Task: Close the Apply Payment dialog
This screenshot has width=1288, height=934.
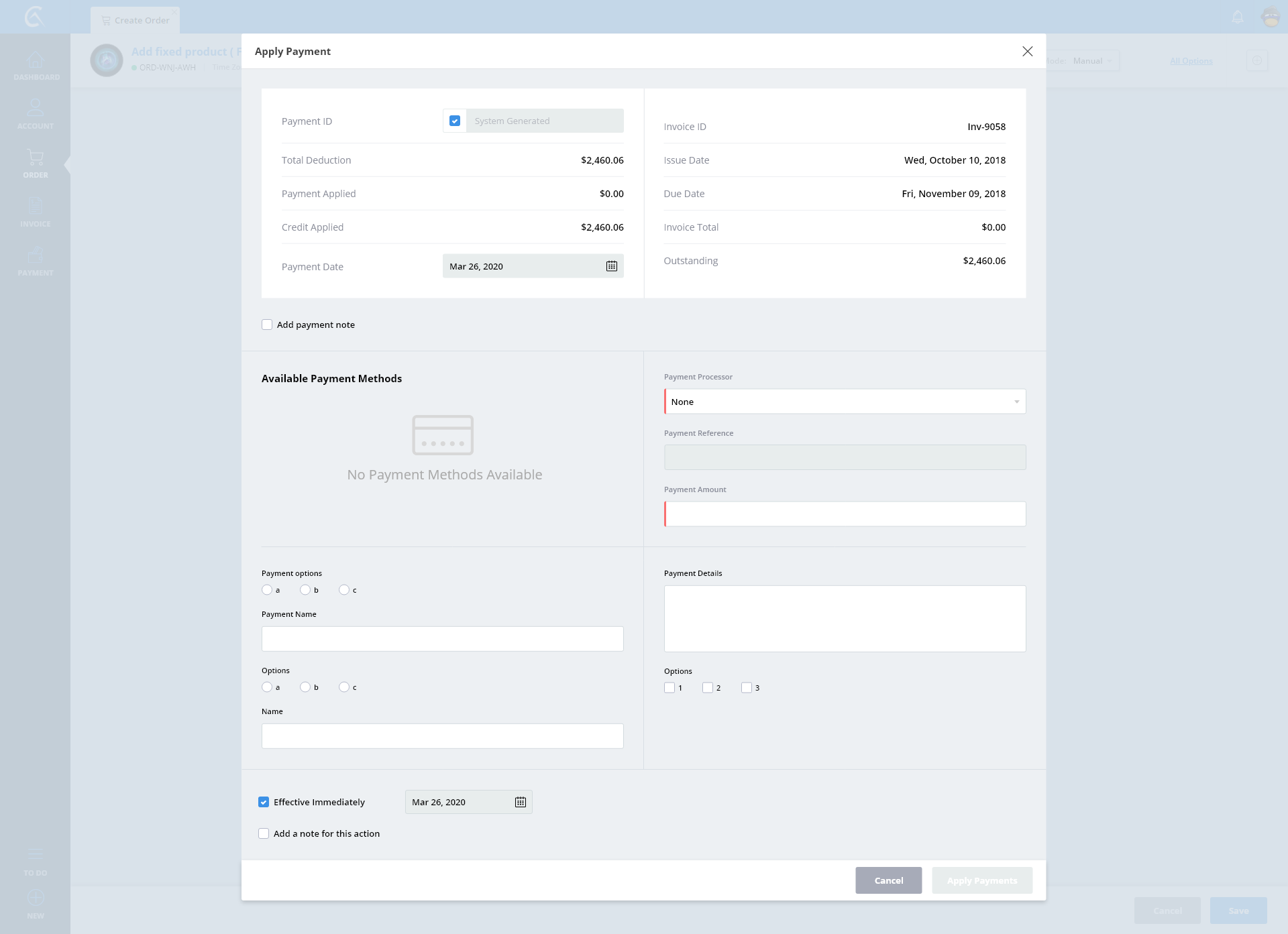Action: coord(1027,52)
